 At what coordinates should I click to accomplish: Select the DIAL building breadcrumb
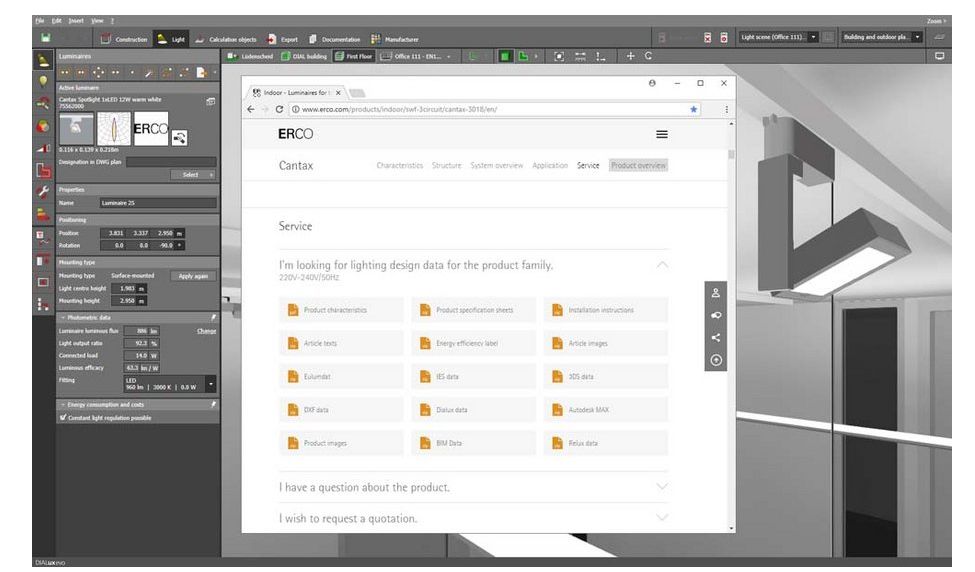point(304,57)
